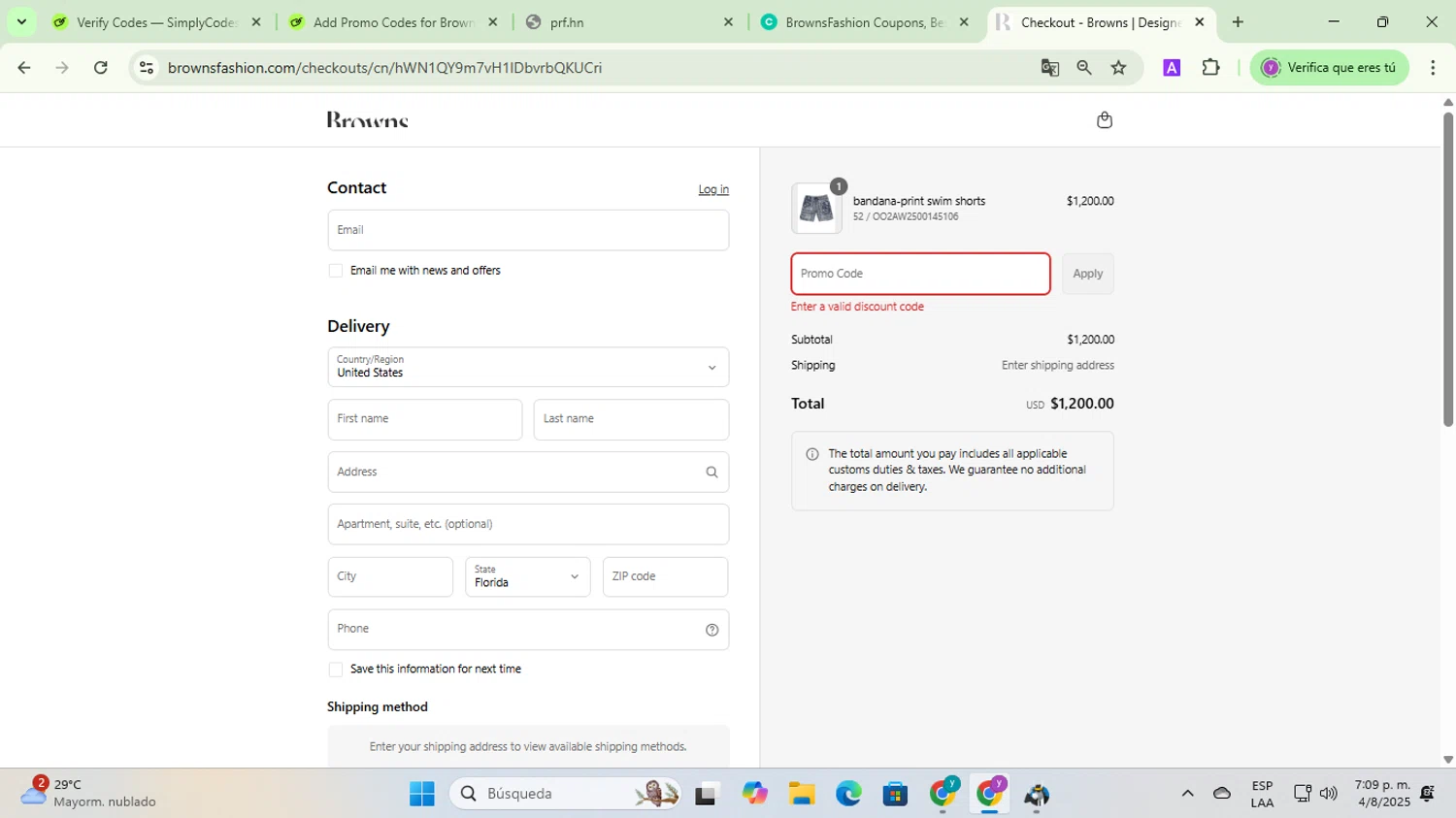
Task: Click the volume speaker icon in tray
Action: [1329, 794]
